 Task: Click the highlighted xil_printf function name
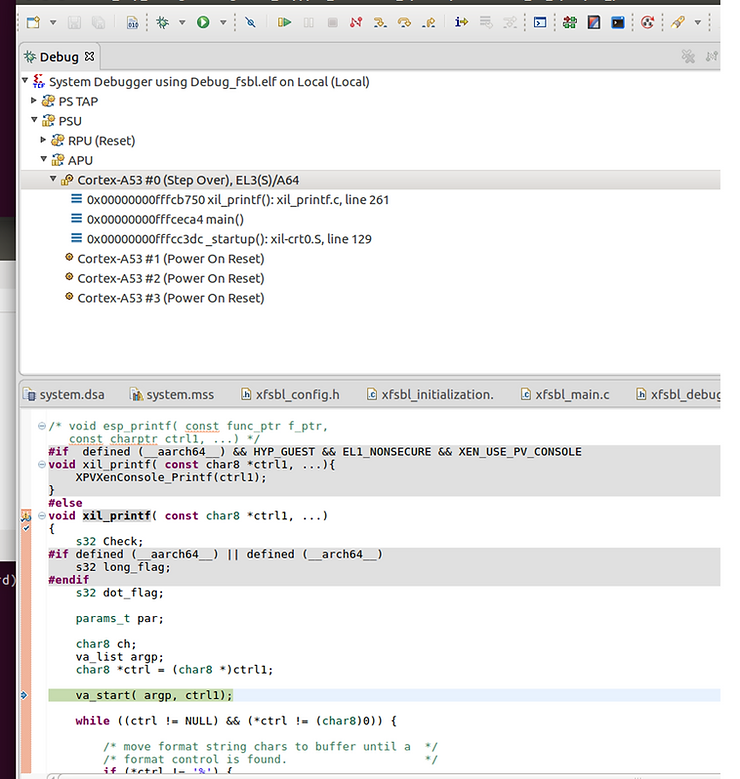point(116,516)
